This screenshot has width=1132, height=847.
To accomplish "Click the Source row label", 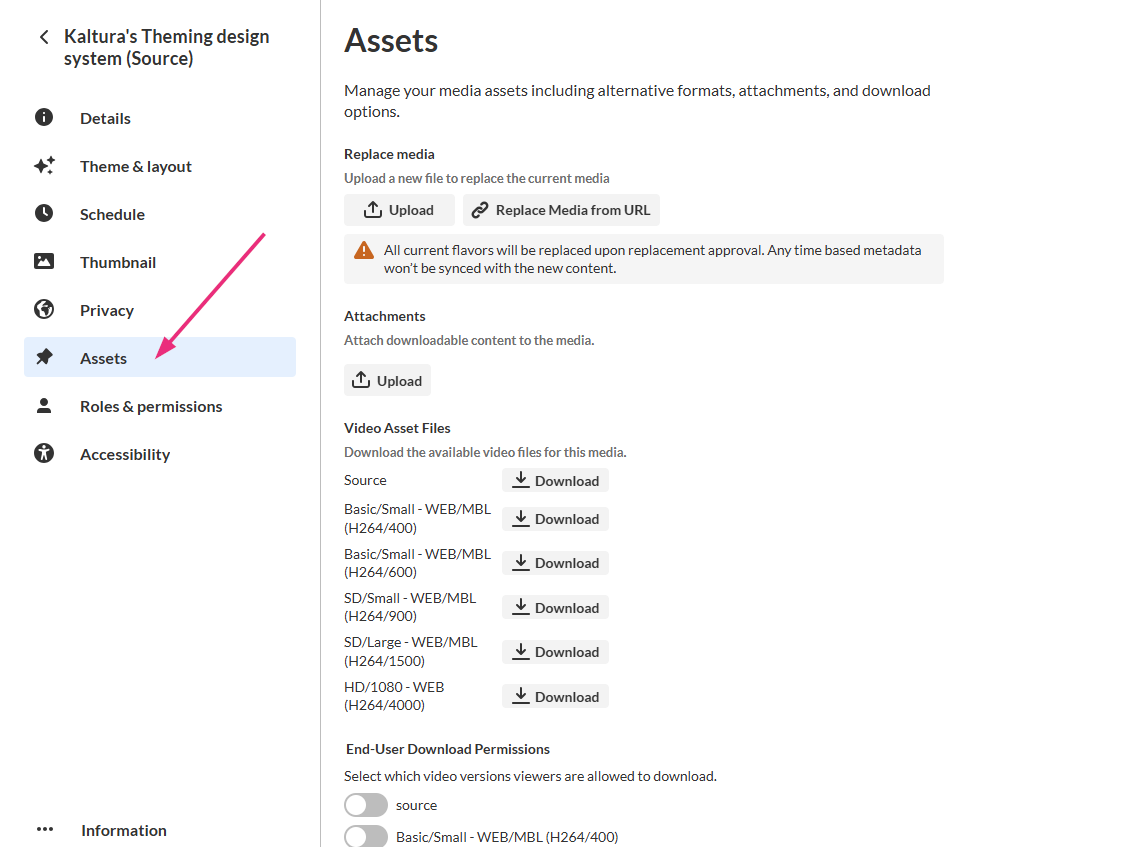I will [365, 480].
